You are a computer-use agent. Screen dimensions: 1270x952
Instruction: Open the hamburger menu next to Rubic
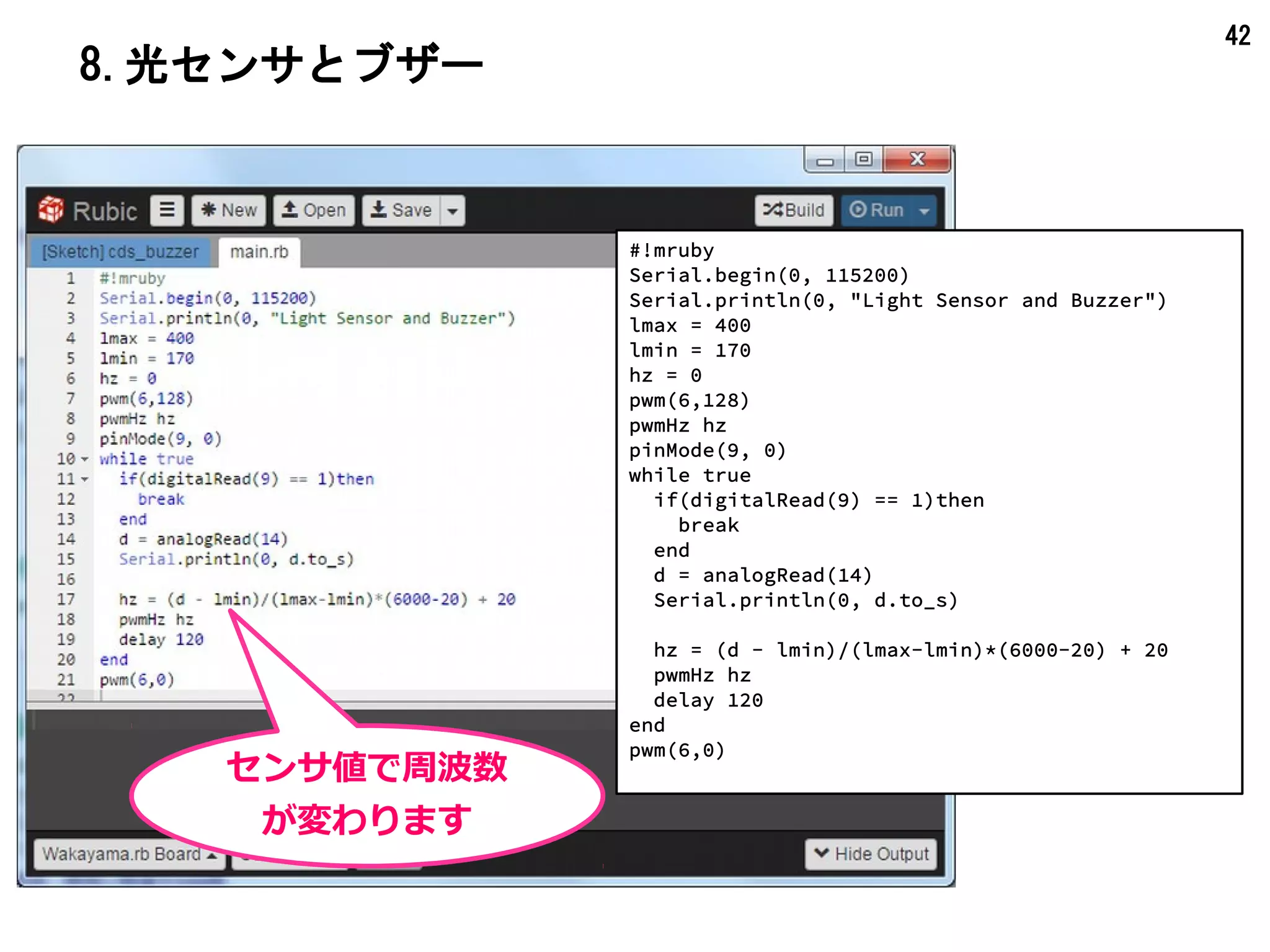[x=167, y=210]
